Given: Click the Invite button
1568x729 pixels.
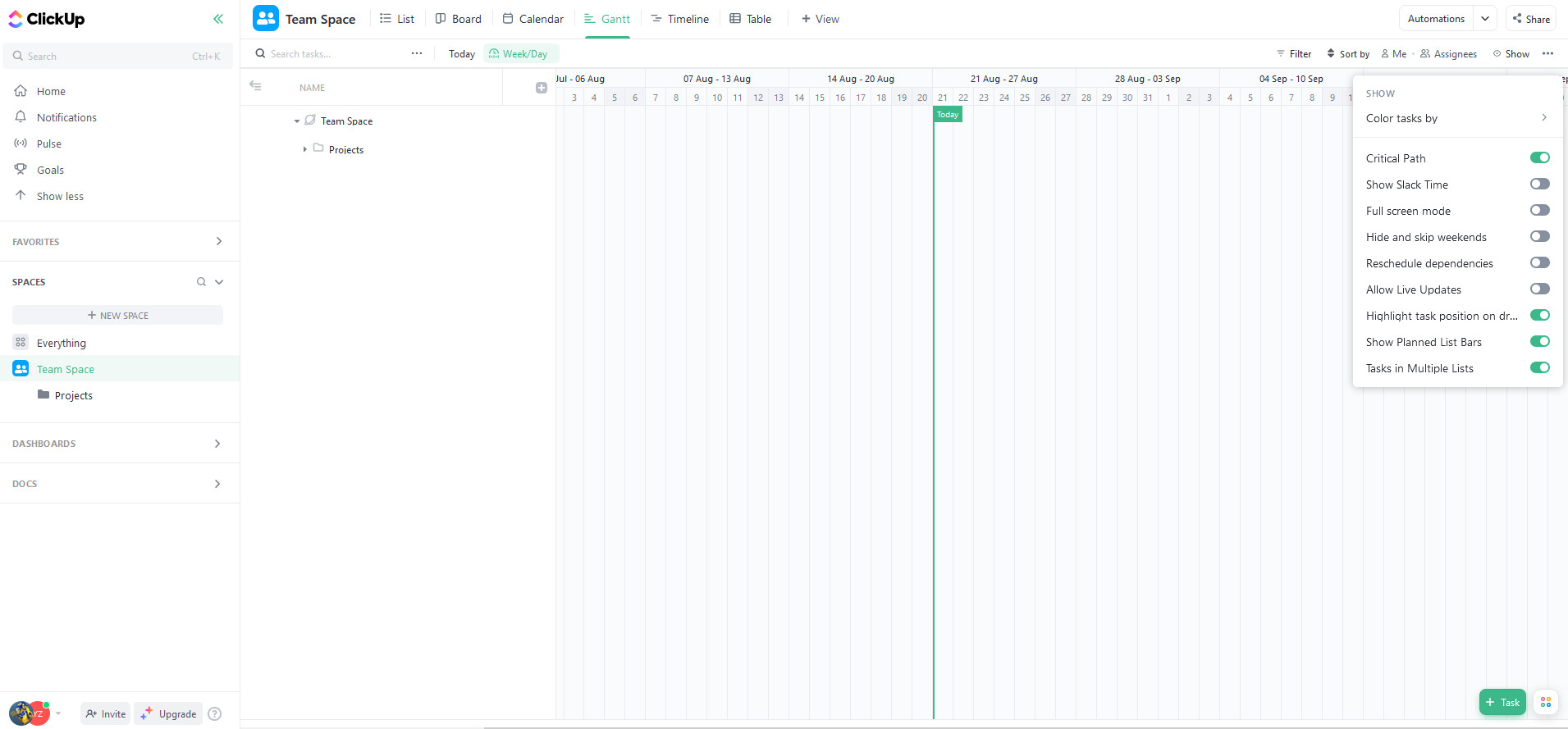Looking at the screenshot, I should pos(106,713).
